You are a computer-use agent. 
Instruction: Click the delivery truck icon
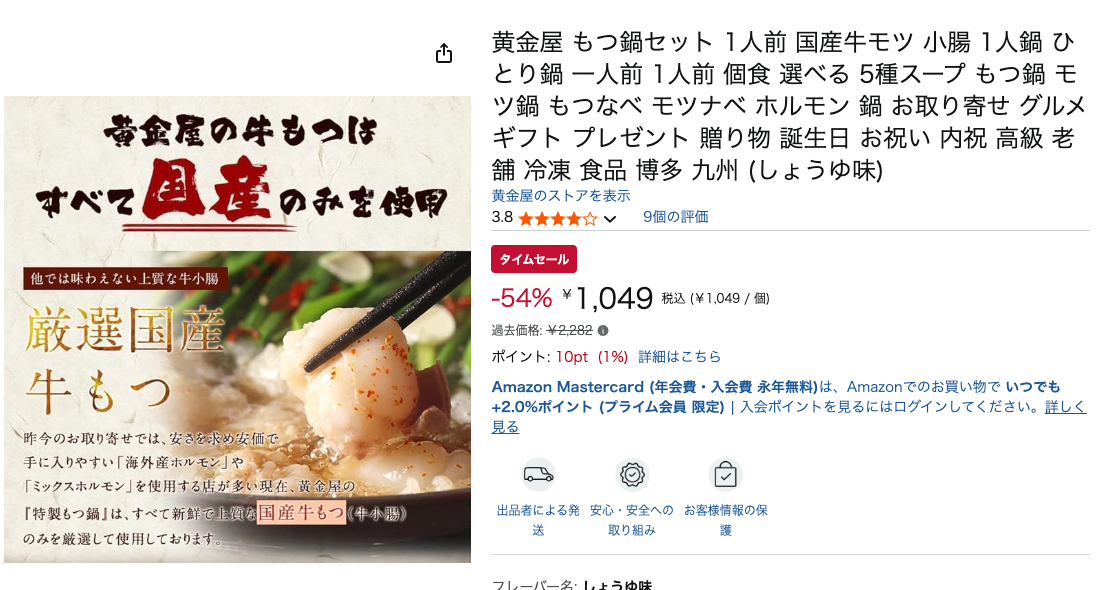pos(538,474)
